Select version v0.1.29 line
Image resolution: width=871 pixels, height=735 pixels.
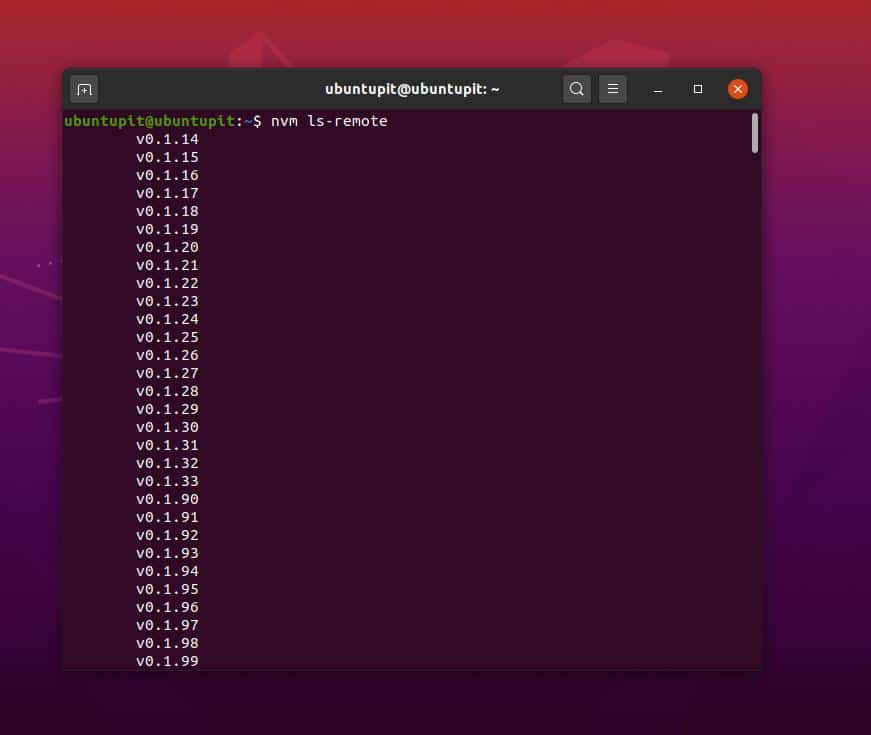click(x=167, y=409)
